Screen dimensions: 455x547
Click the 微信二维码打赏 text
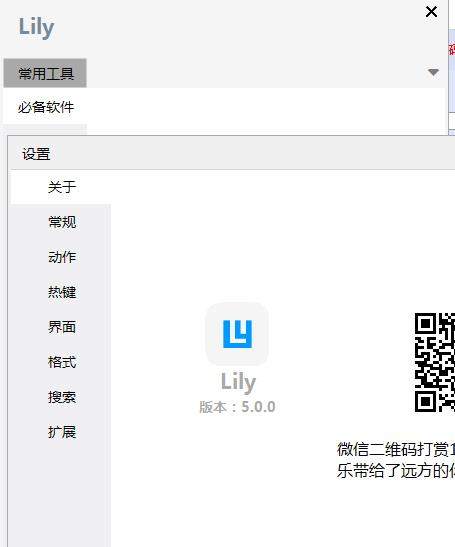click(x=392, y=449)
